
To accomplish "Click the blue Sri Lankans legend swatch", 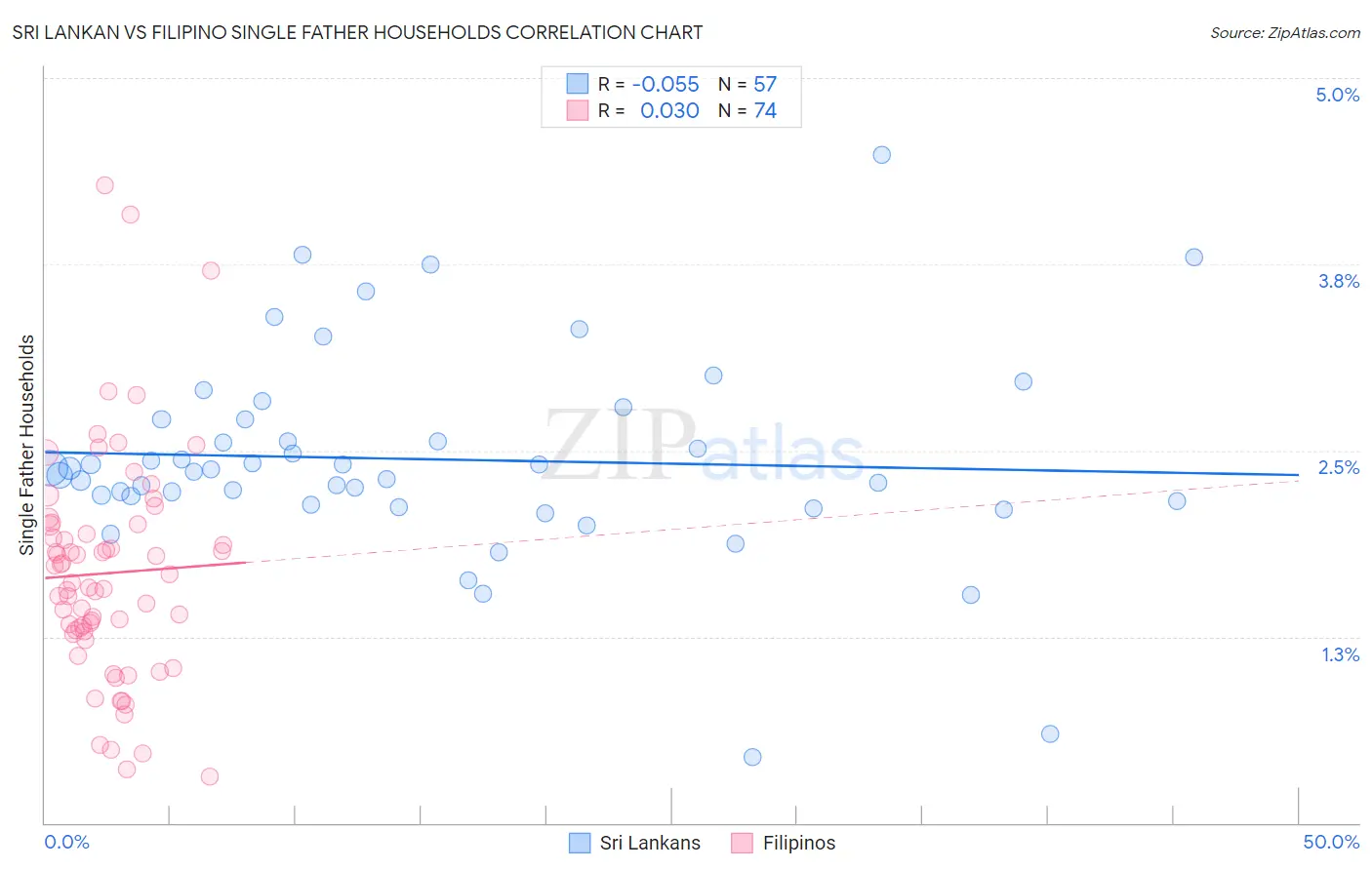I will coord(580,843).
